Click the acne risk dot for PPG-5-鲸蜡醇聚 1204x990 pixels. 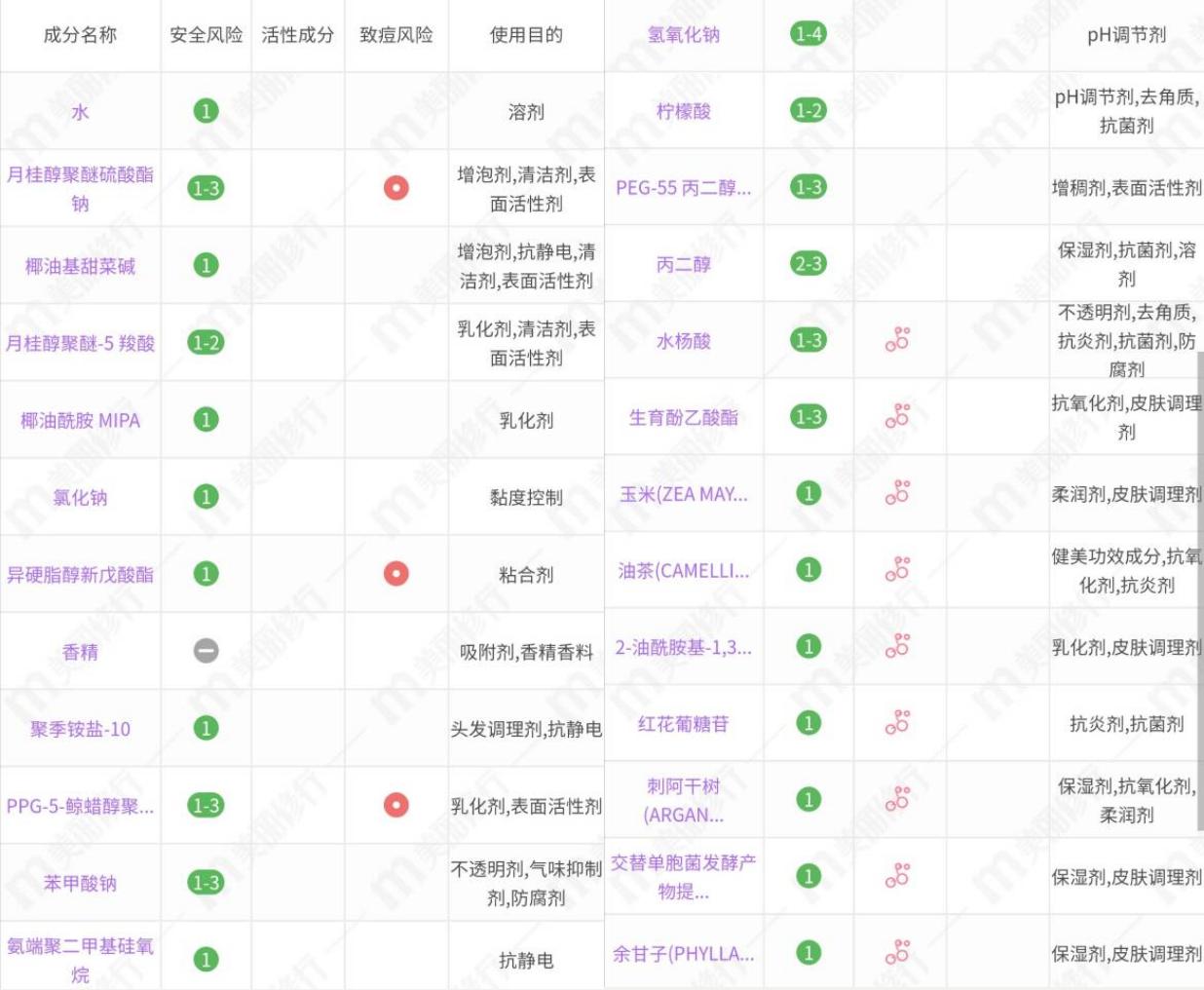coord(397,805)
